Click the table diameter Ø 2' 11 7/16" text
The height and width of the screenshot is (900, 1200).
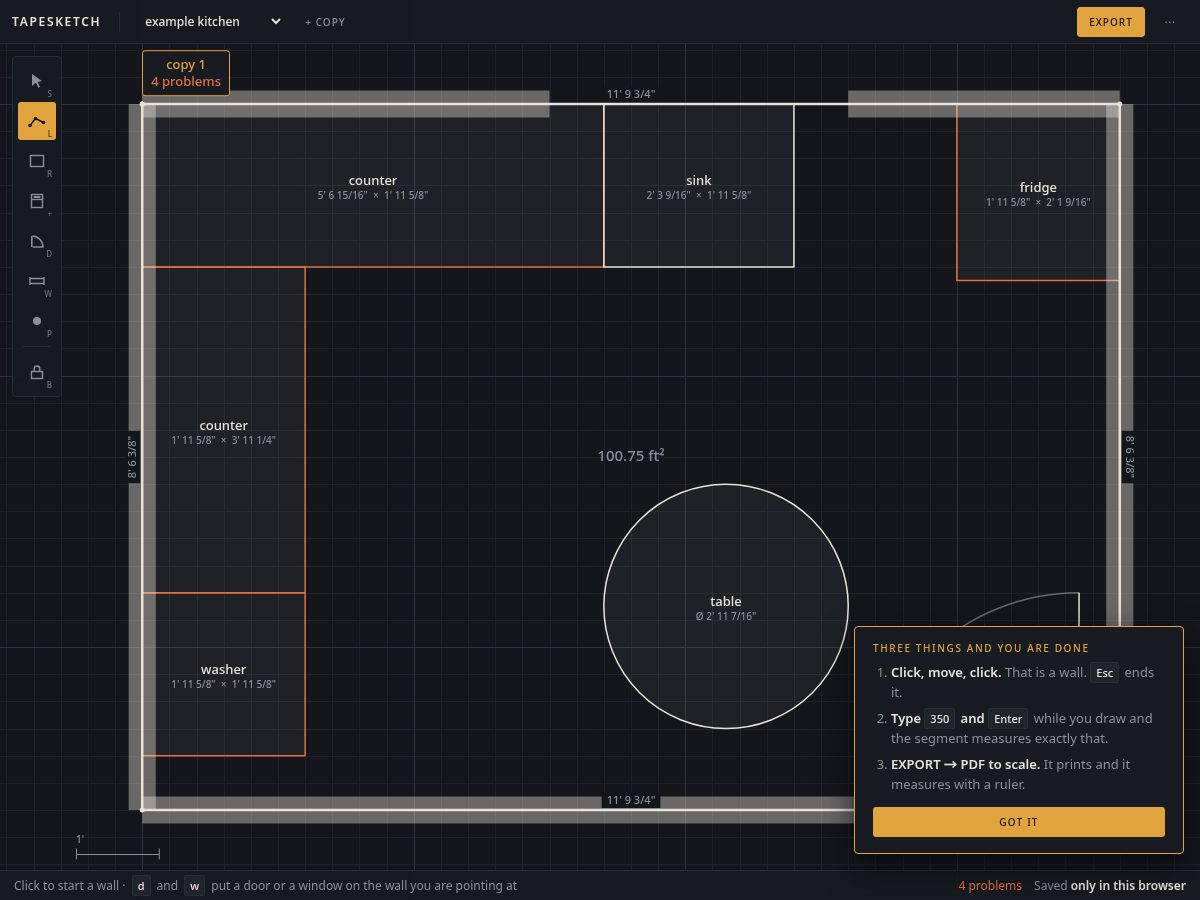tap(726, 617)
